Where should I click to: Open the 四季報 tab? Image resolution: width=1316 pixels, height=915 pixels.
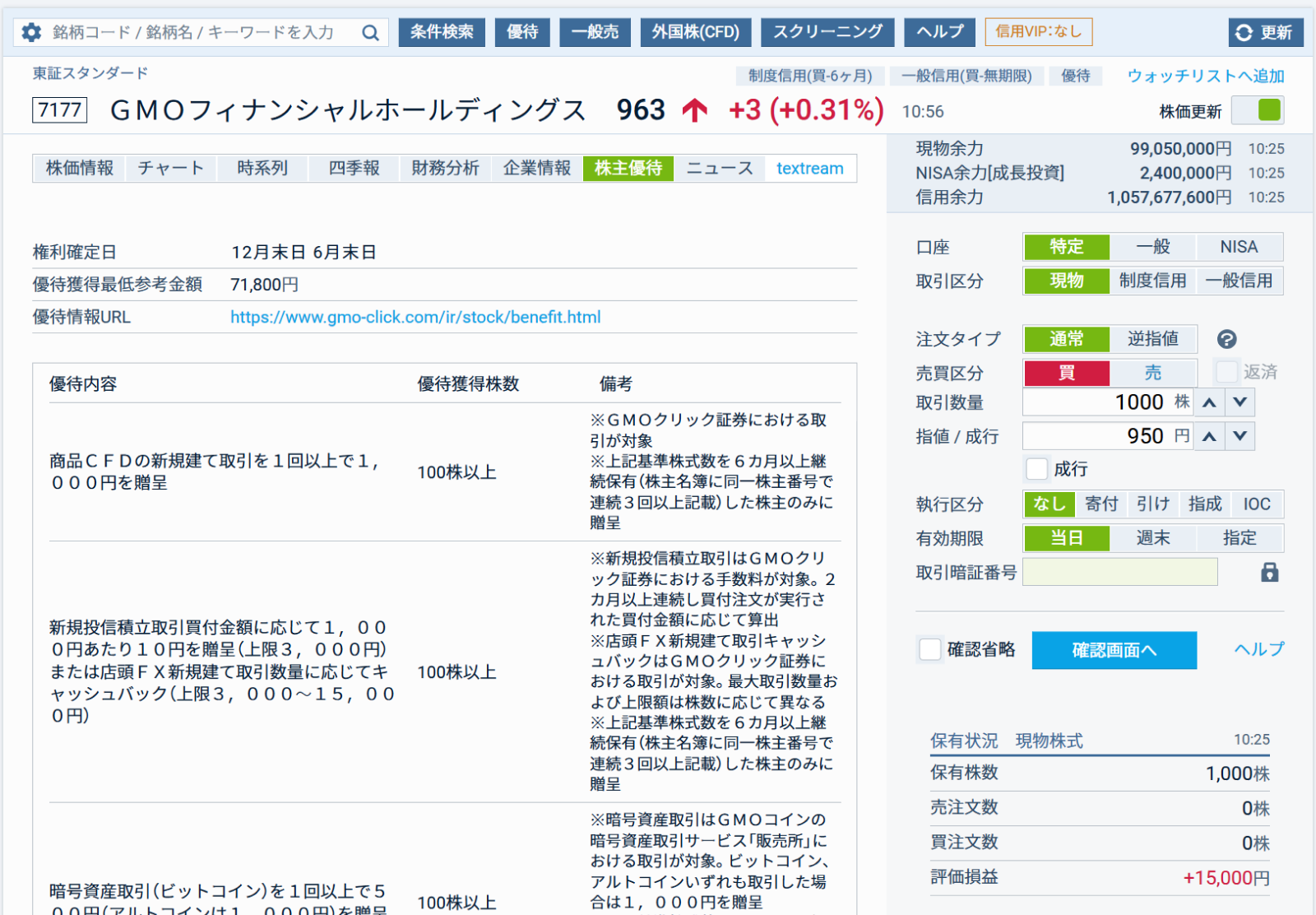tap(354, 168)
